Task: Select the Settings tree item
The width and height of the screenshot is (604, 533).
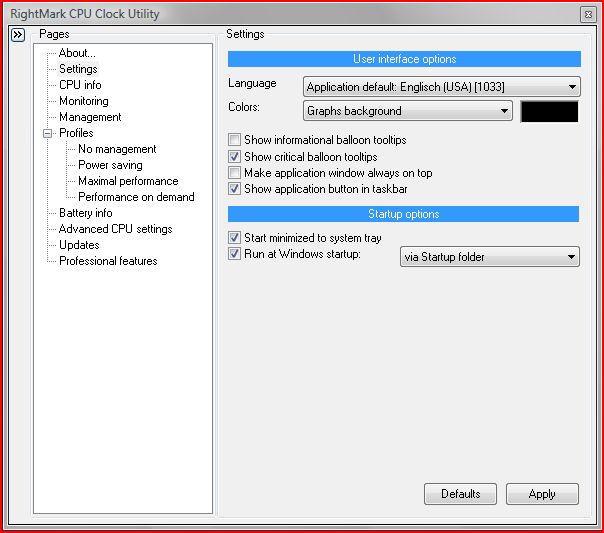Action: (x=78, y=69)
